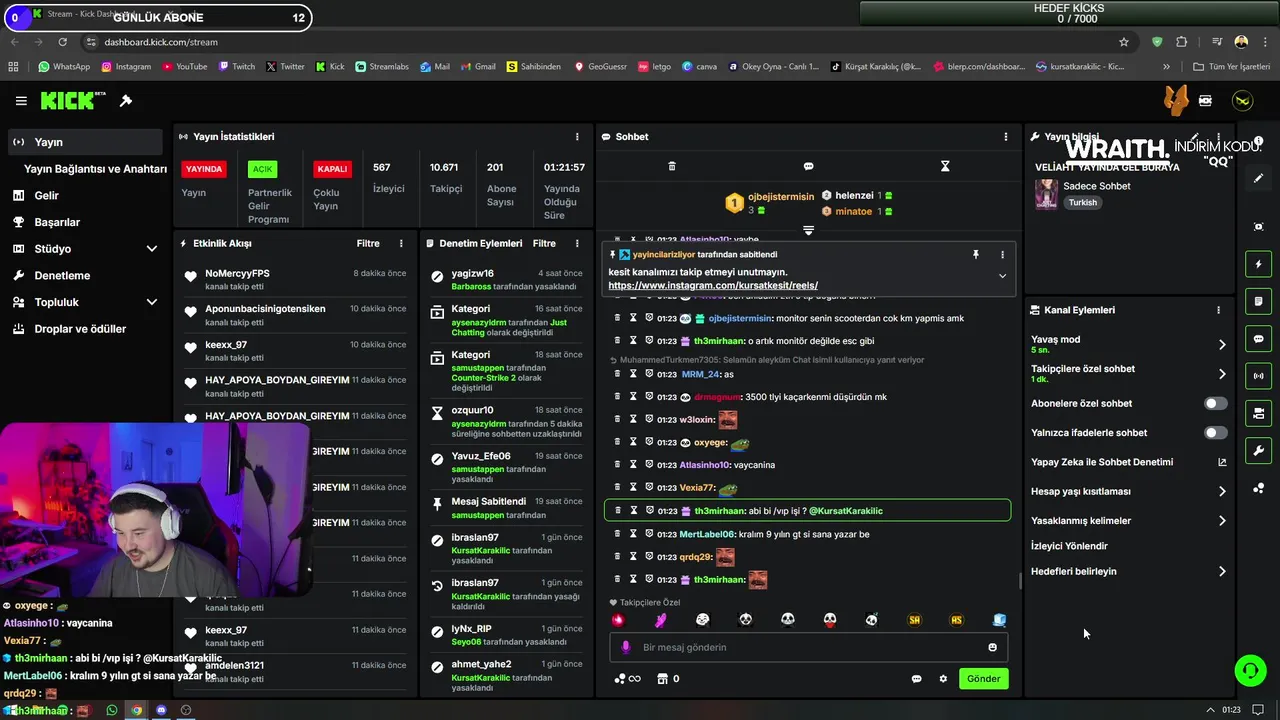Open Takipçilere özel sohbet settings arrow
1280x720 pixels.
(x=1222, y=374)
